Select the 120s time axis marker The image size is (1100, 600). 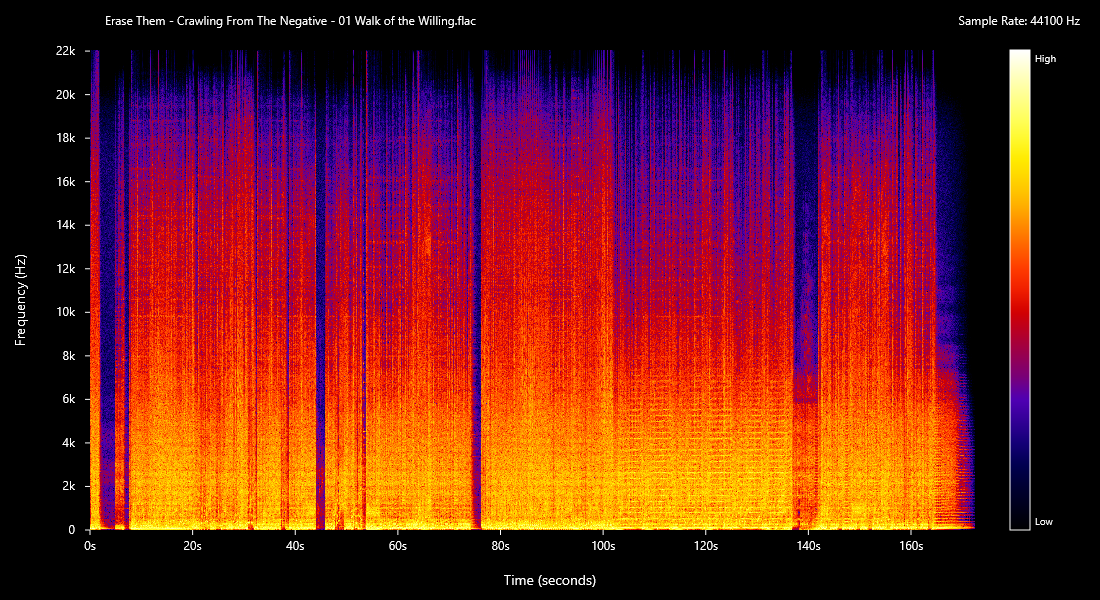pos(705,547)
